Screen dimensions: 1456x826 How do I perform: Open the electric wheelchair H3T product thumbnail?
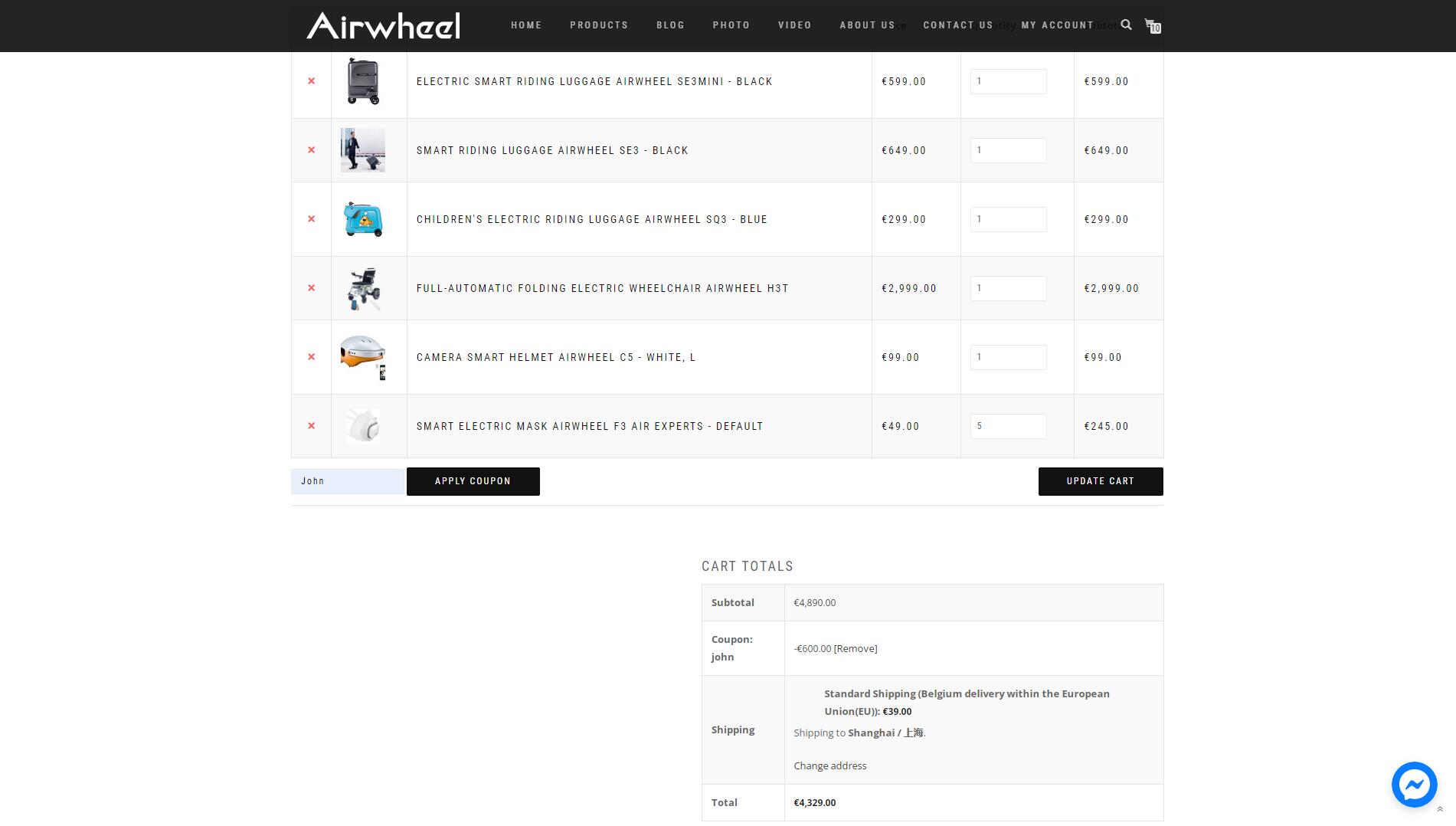tap(363, 288)
